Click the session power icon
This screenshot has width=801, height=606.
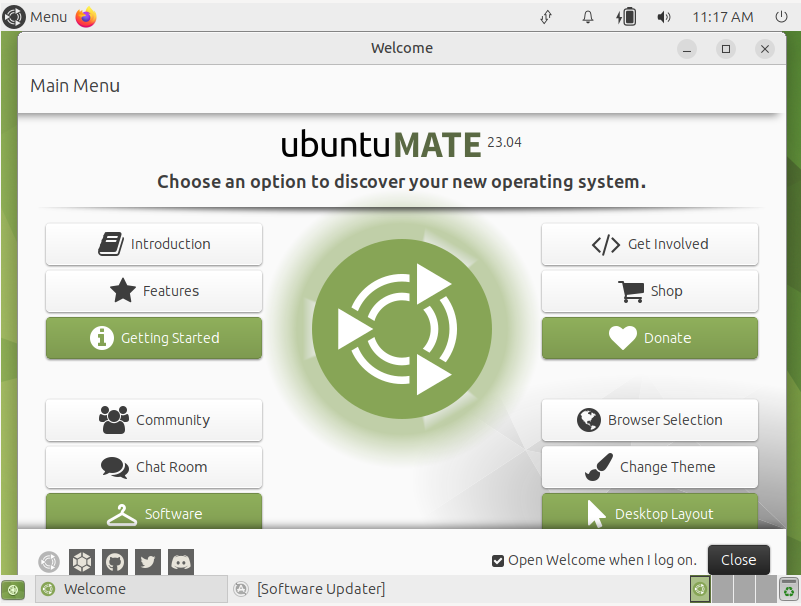pos(781,16)
